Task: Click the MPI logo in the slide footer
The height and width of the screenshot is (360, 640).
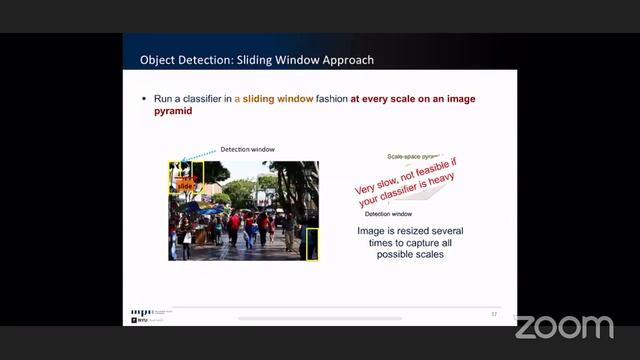Action: point(152,313)
